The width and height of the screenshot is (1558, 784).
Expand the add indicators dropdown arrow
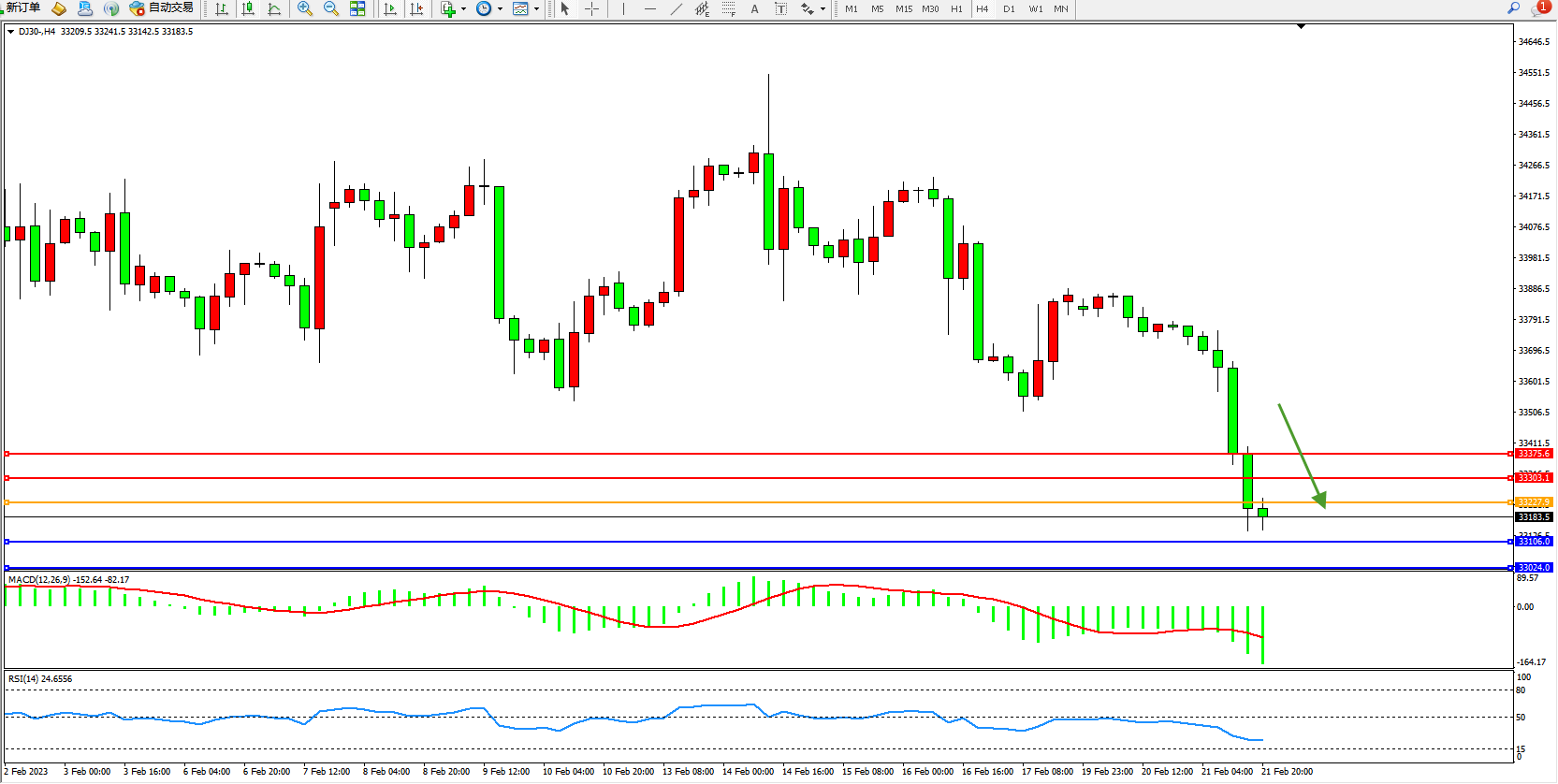[x=463, y=9]
